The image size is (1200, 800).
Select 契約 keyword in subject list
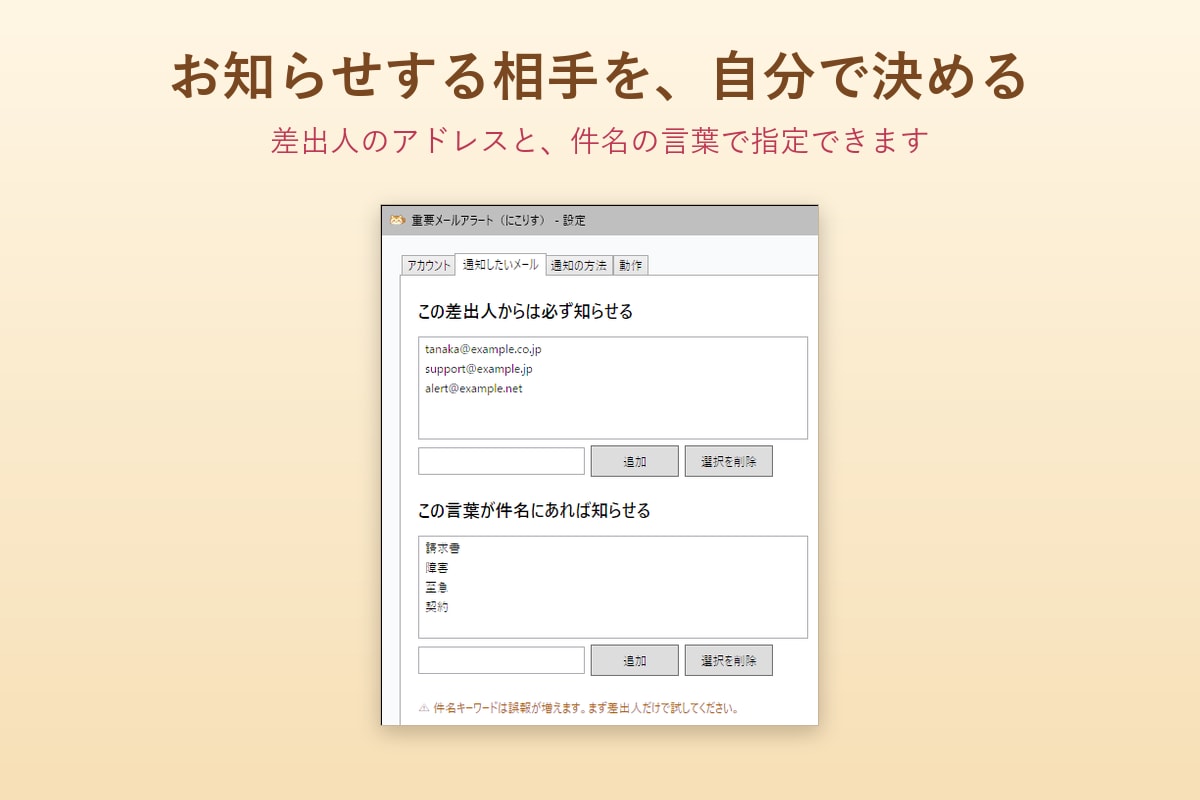click(x=436, y=607)
